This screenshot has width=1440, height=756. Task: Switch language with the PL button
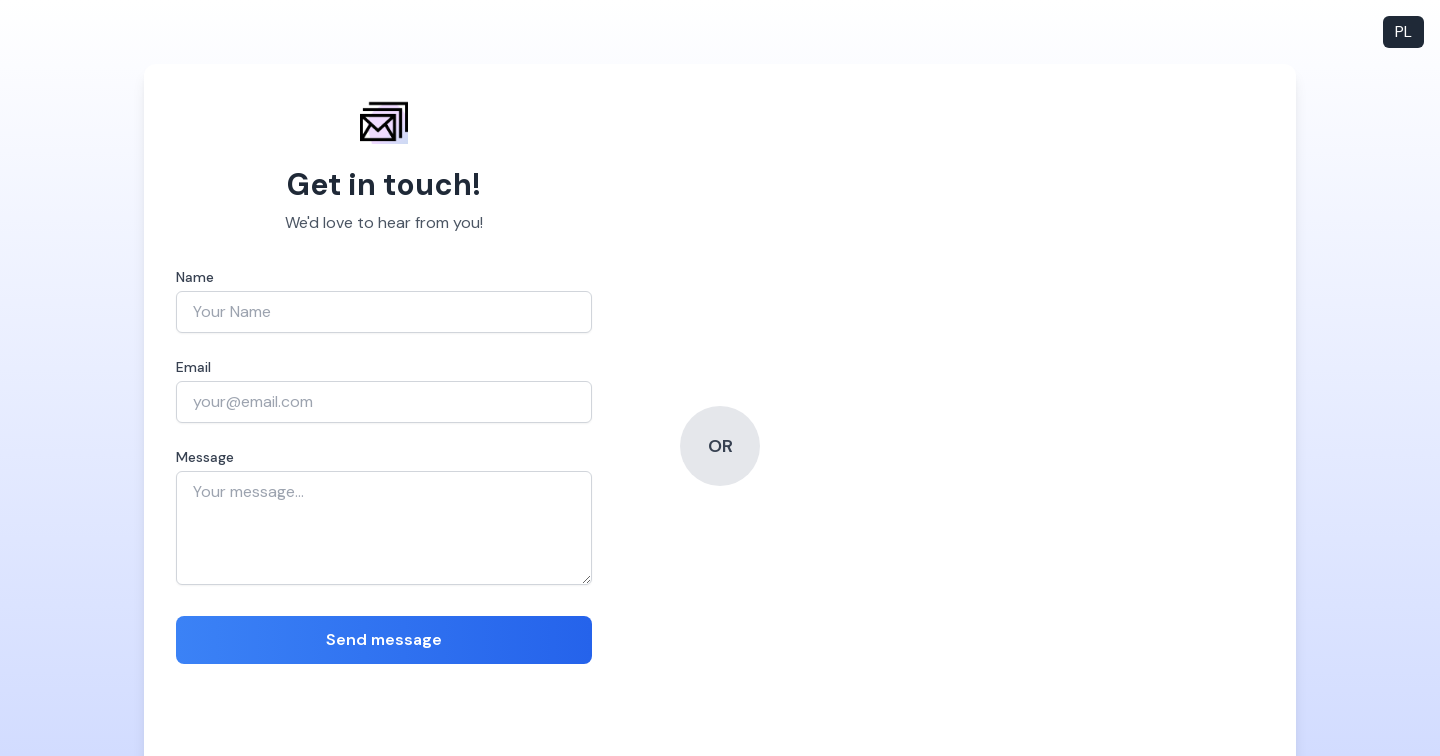1403,32
